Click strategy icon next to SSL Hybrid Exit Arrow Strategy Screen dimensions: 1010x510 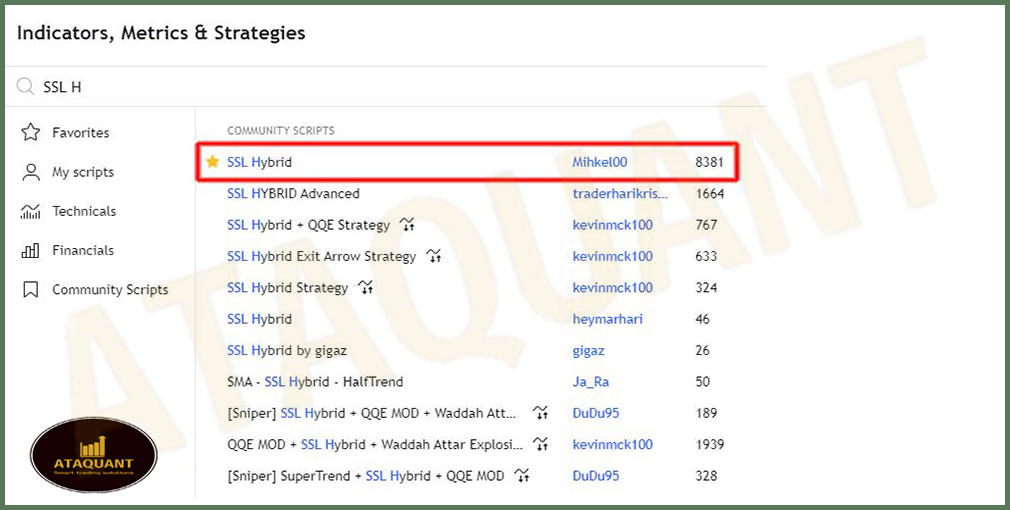point(434,256)
